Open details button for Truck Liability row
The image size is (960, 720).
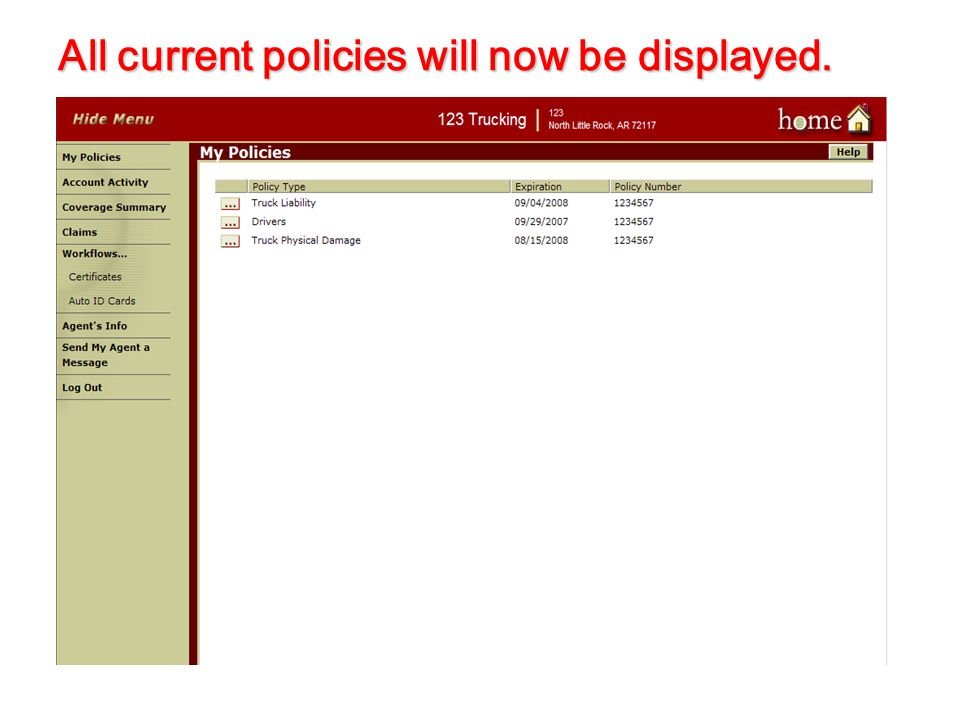(230, 204)
